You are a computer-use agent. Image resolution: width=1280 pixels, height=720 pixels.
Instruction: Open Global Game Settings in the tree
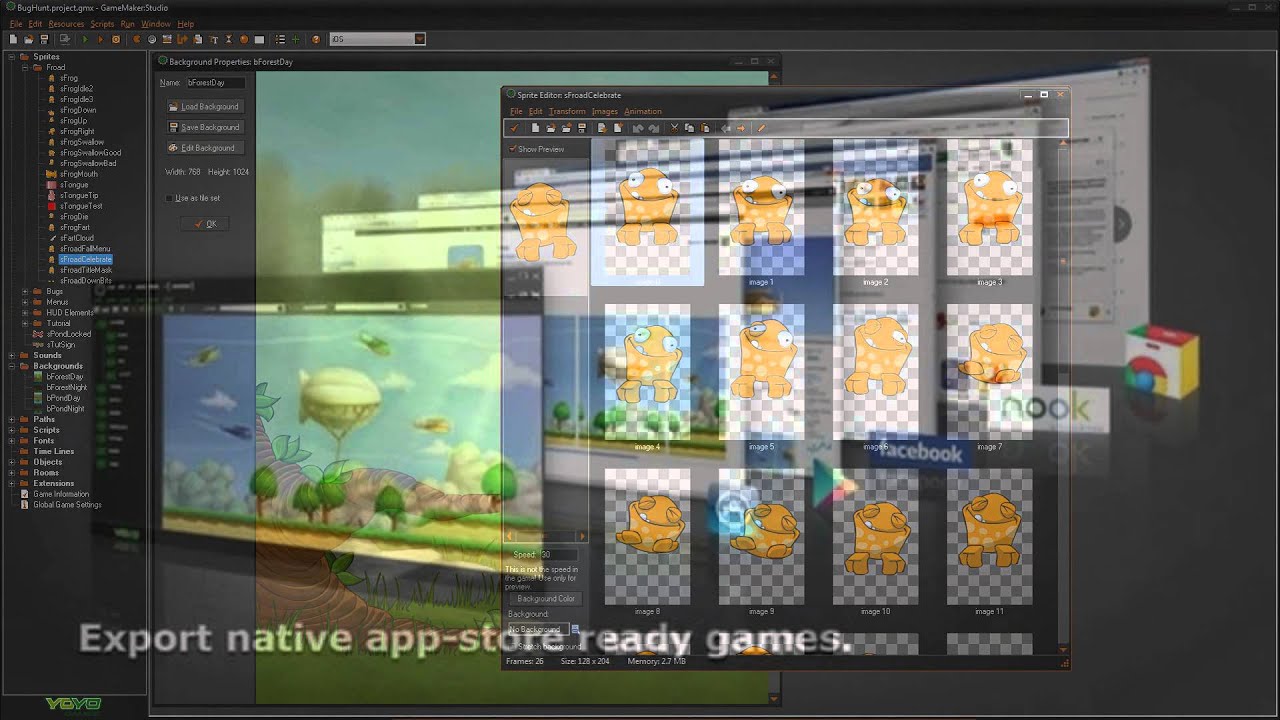tap(67, 505)
